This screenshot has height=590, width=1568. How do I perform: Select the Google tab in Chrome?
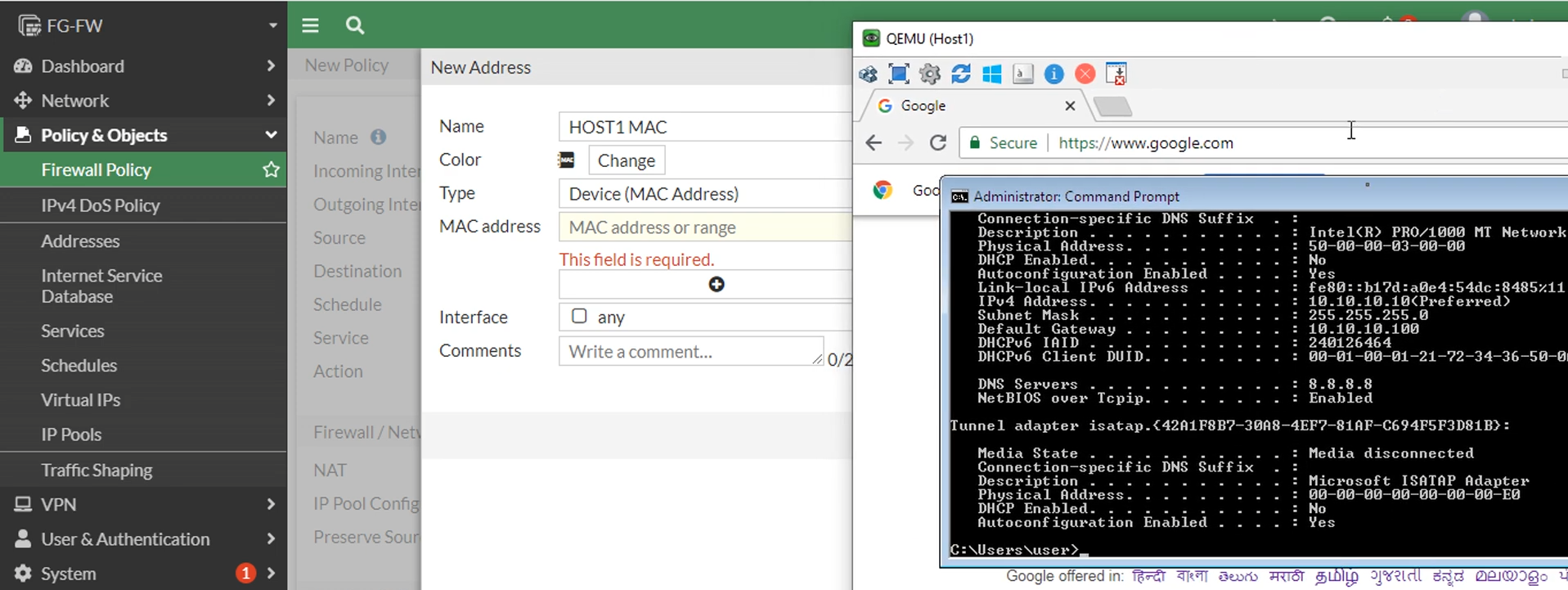pyautogui.click(x=973, y=106)
